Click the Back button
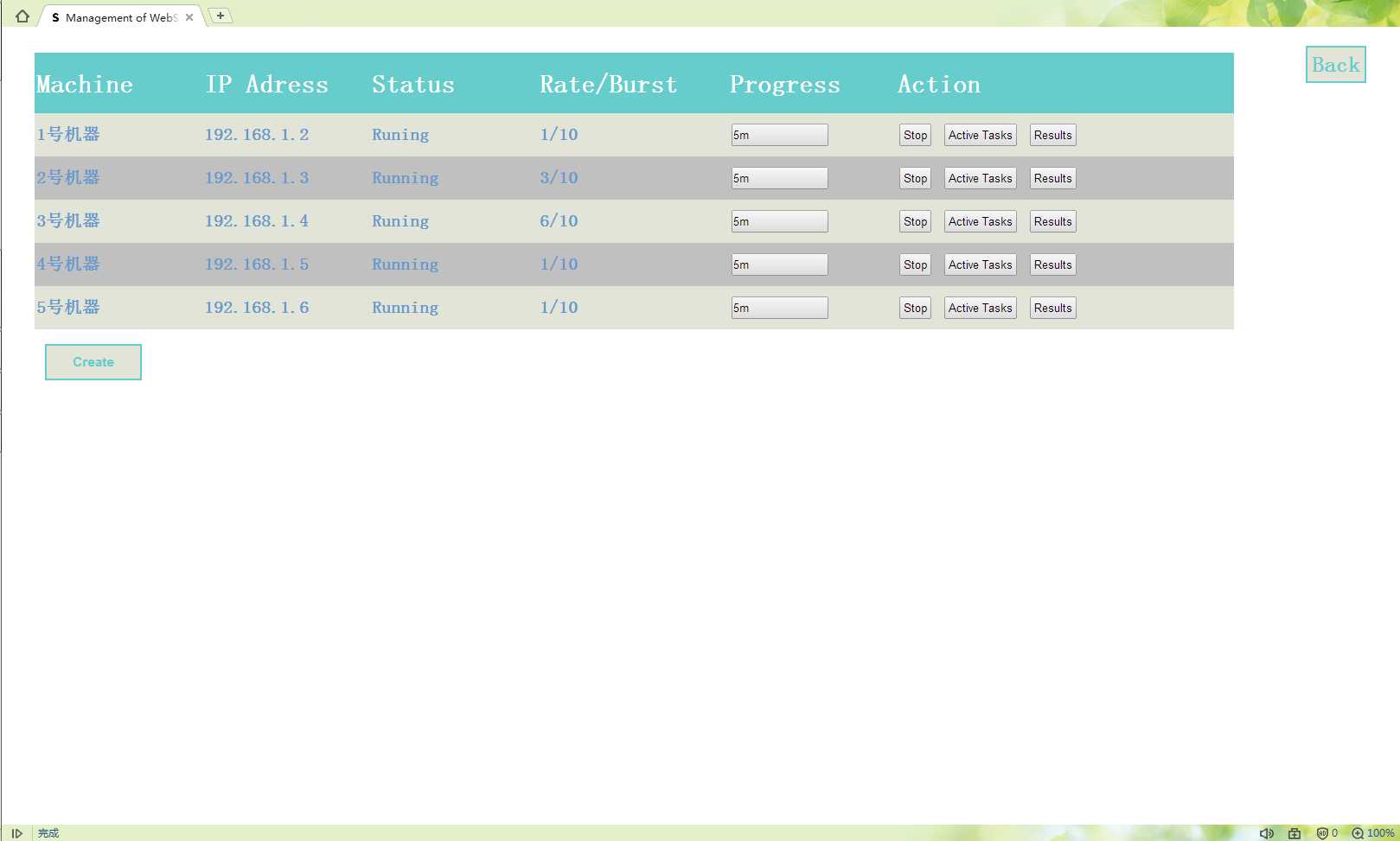Image resolution: width=1400 pixels, height=841 pixels. pyautogui.click(x=1335, y=65)
